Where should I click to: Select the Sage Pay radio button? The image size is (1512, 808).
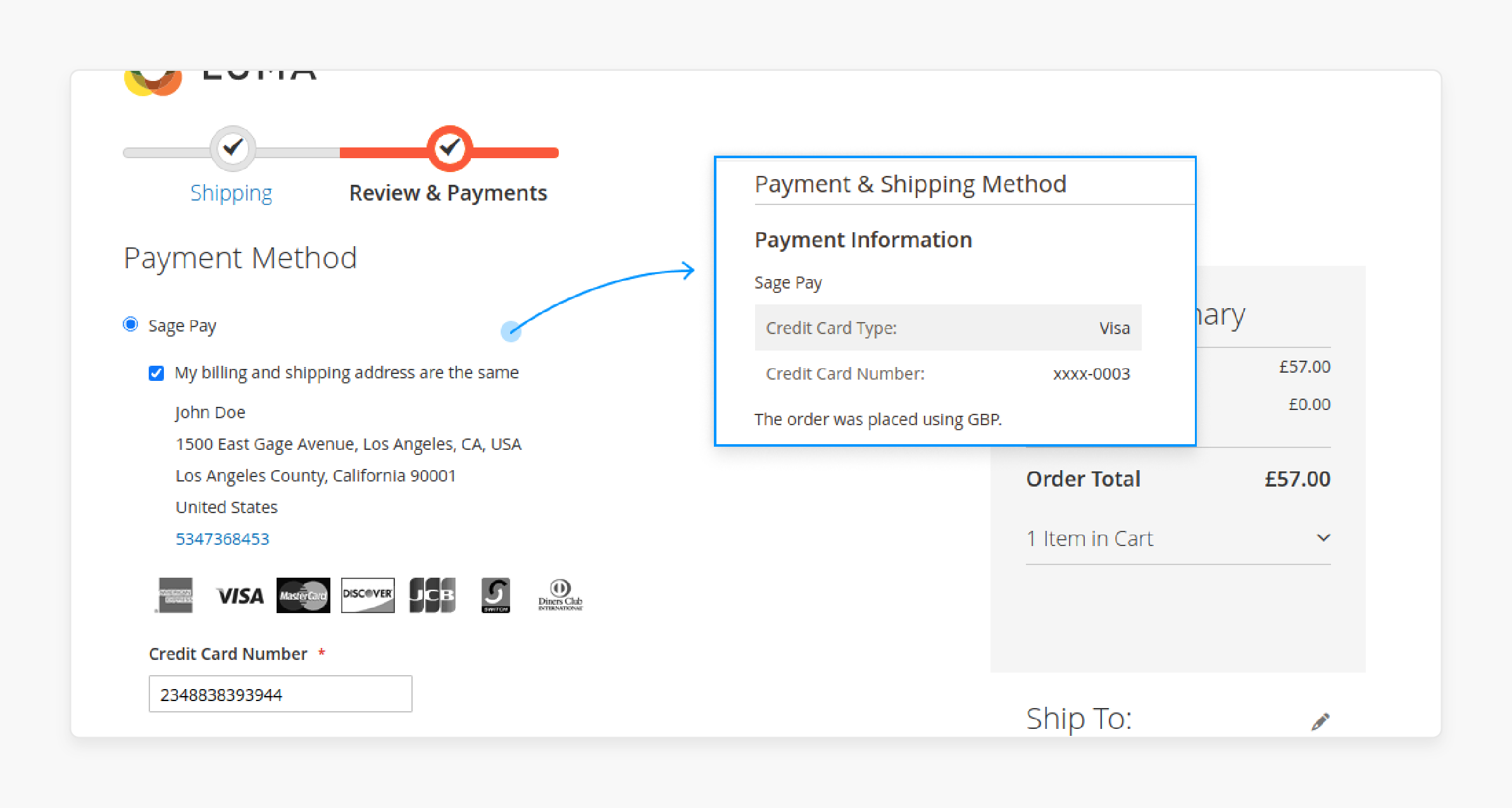130,325
